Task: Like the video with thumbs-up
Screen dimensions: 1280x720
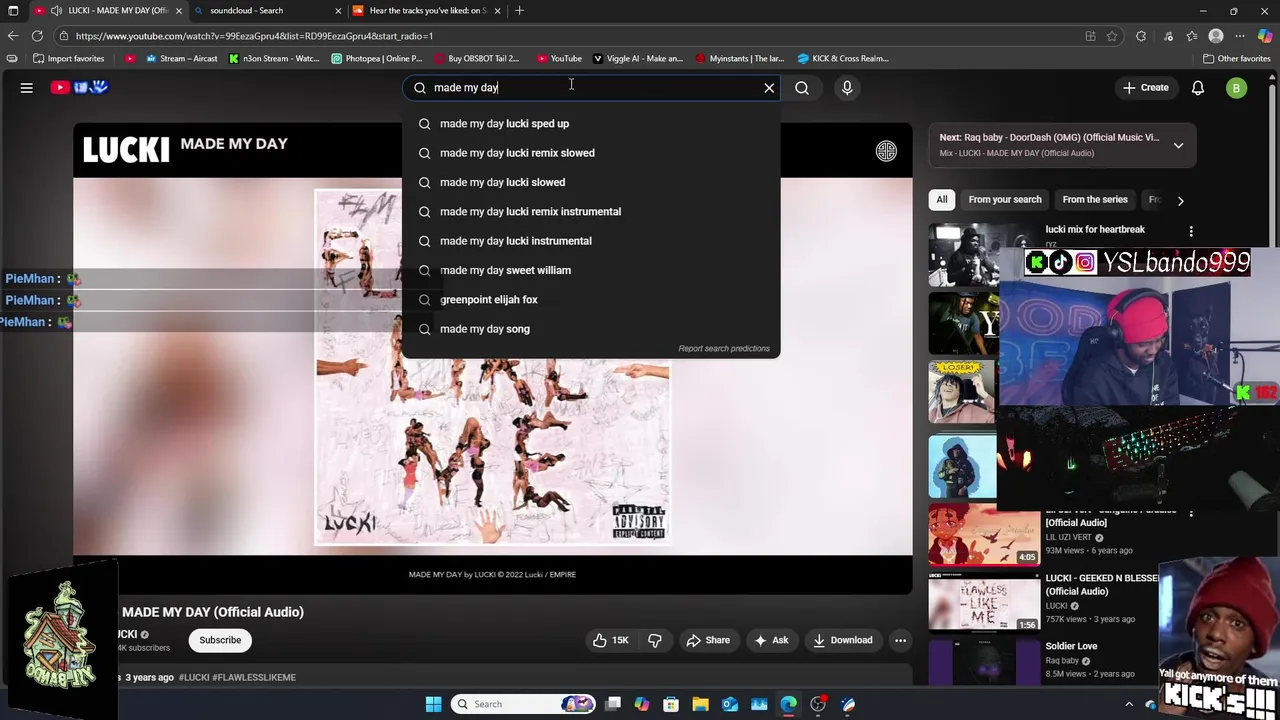Action: 610,640
